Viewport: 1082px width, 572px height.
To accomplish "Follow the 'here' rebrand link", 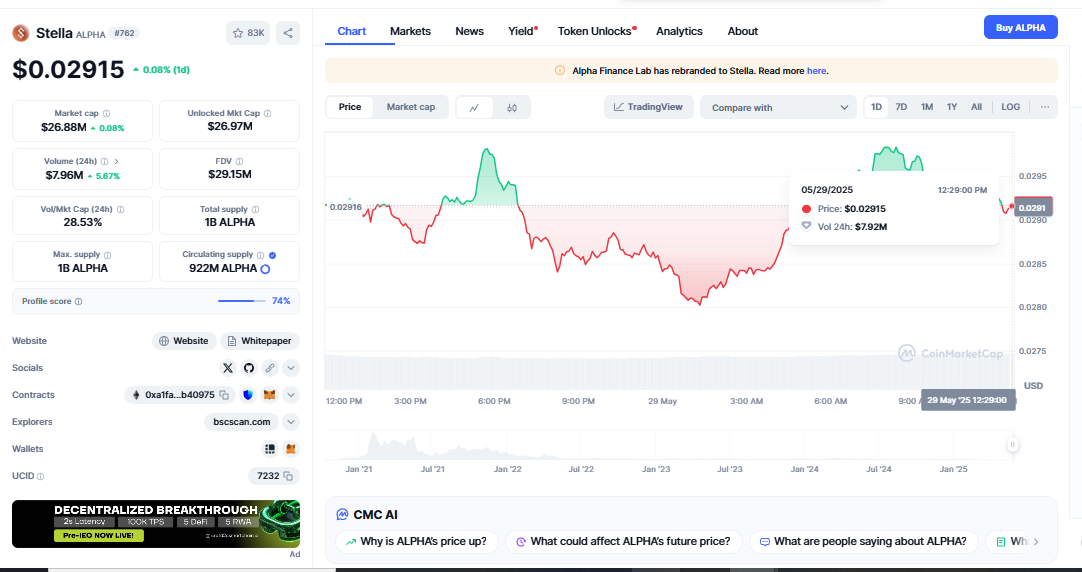I will point(816,70).
